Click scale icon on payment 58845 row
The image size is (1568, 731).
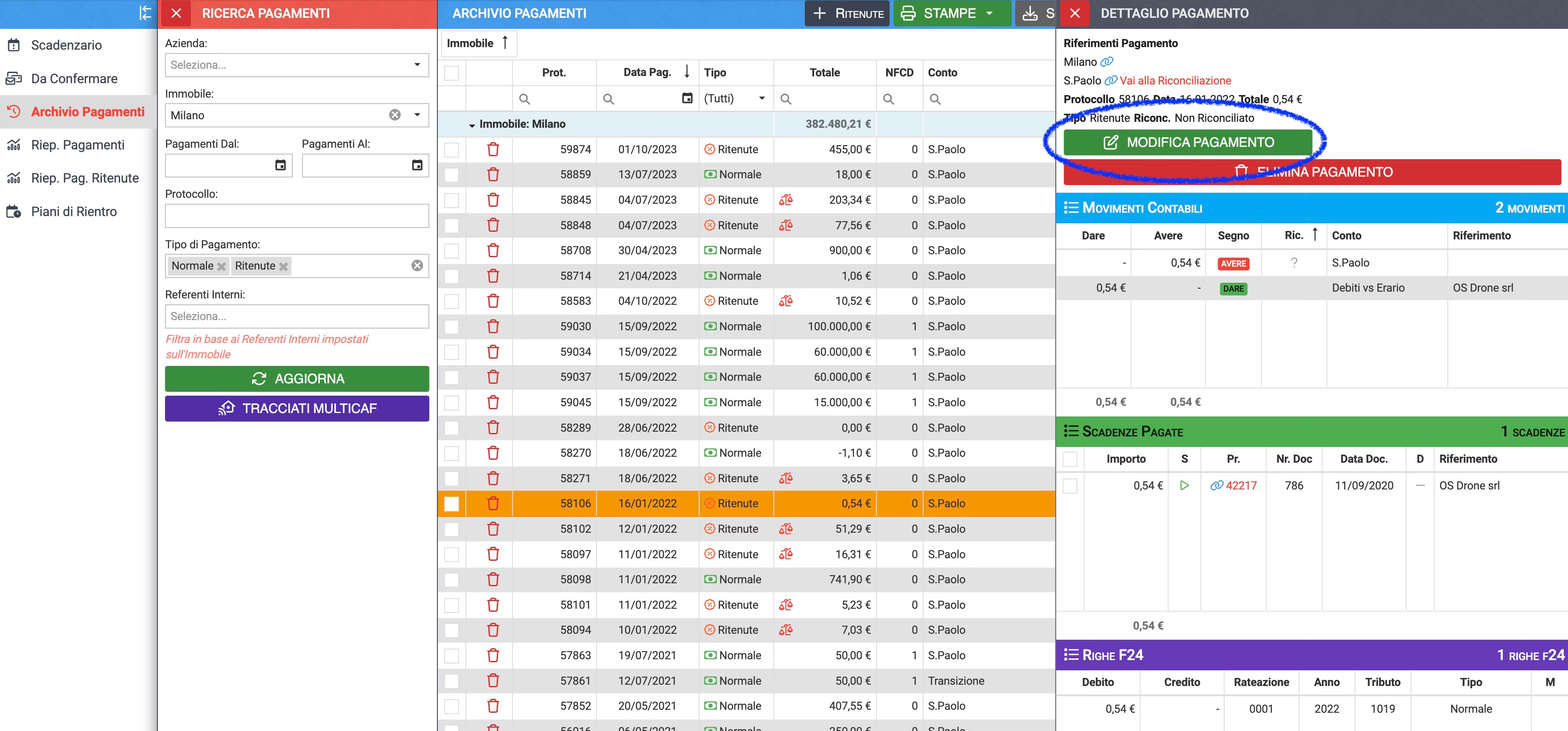(786, 200)
